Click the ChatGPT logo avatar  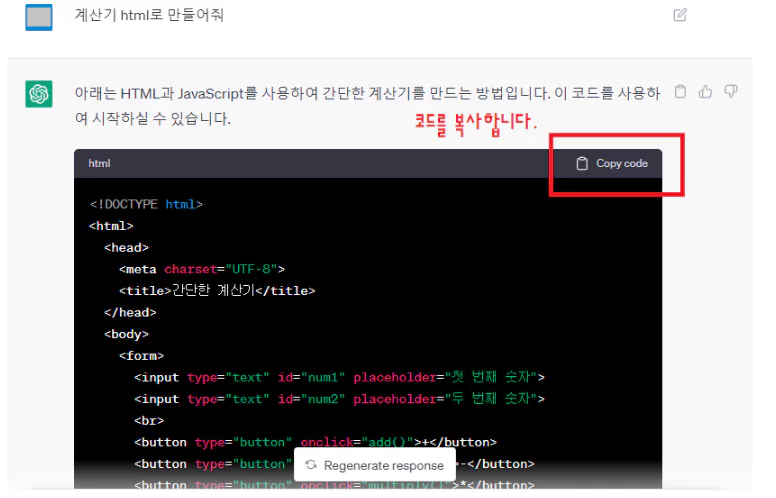[x=39, y=94]
